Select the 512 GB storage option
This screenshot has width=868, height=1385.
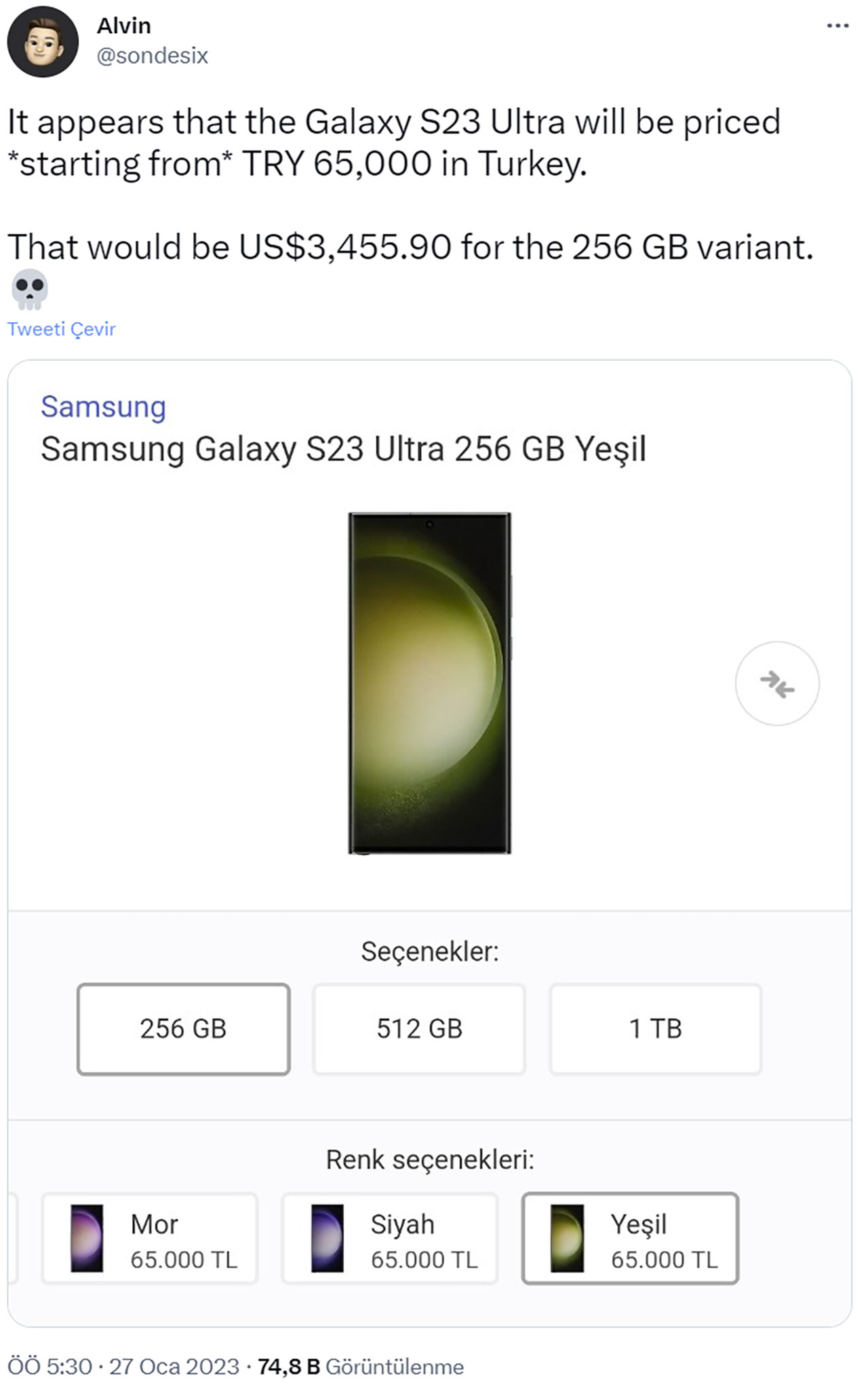point(419,1029)
